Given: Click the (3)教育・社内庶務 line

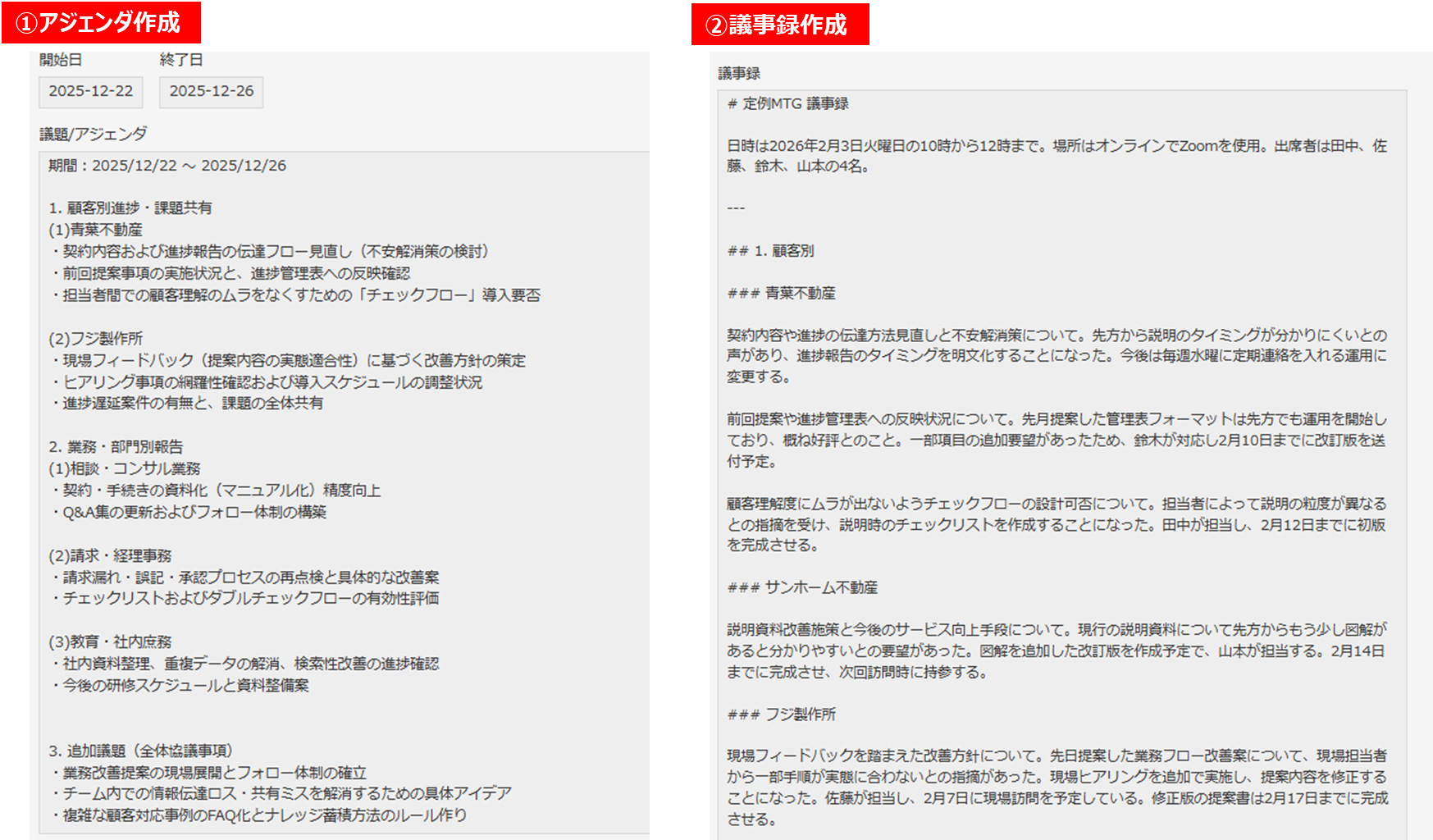Looking at the screenshot, I should [108, 641].
